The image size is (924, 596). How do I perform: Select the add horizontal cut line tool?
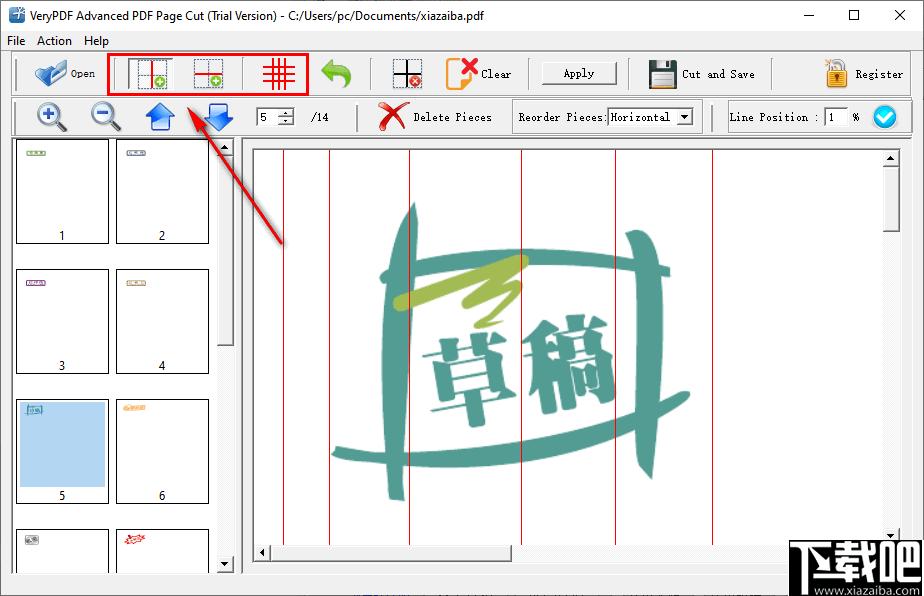click(209, 74)
